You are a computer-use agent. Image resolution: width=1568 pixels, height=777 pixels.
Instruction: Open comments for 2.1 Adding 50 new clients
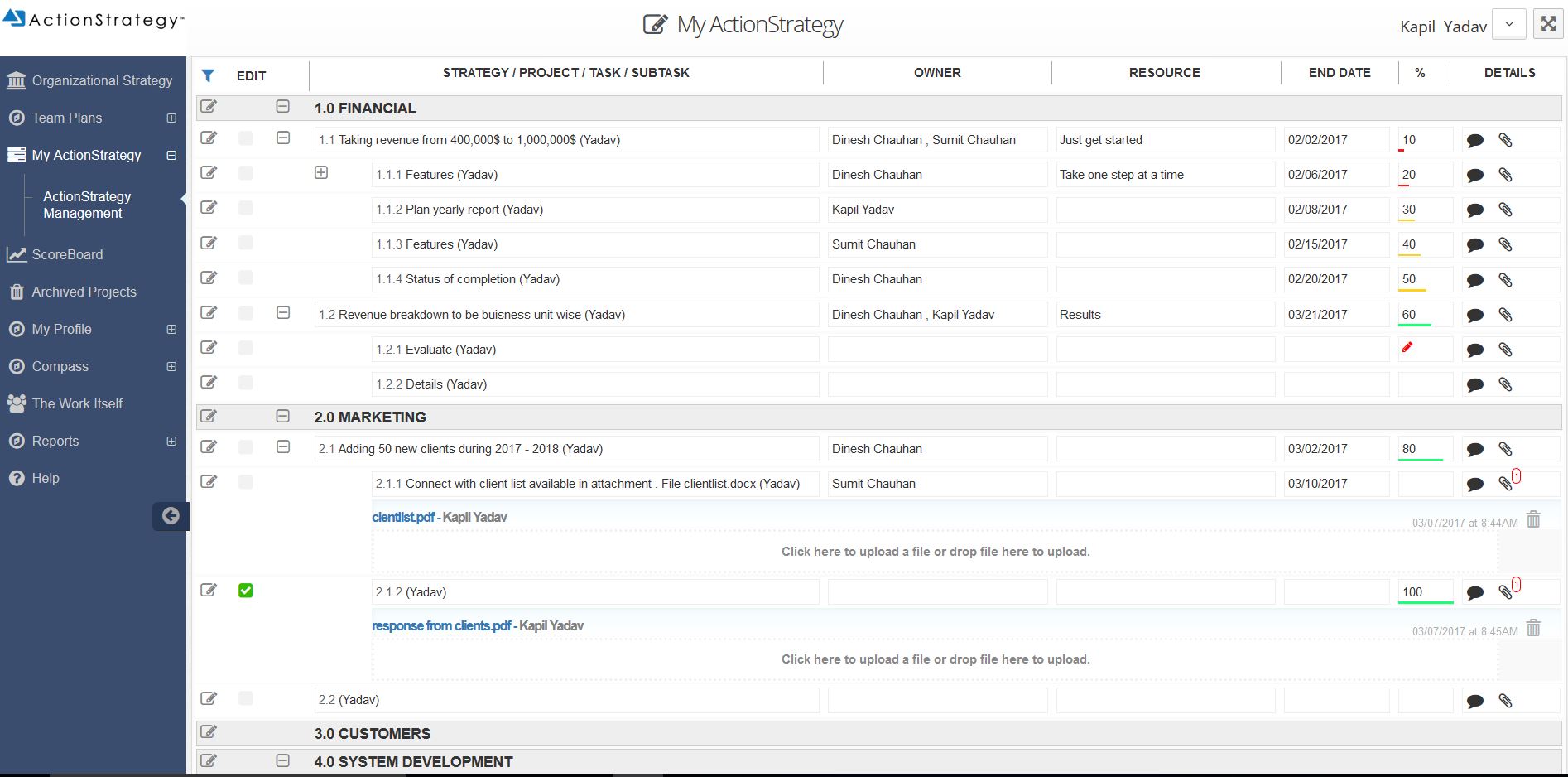(1474, 450)
